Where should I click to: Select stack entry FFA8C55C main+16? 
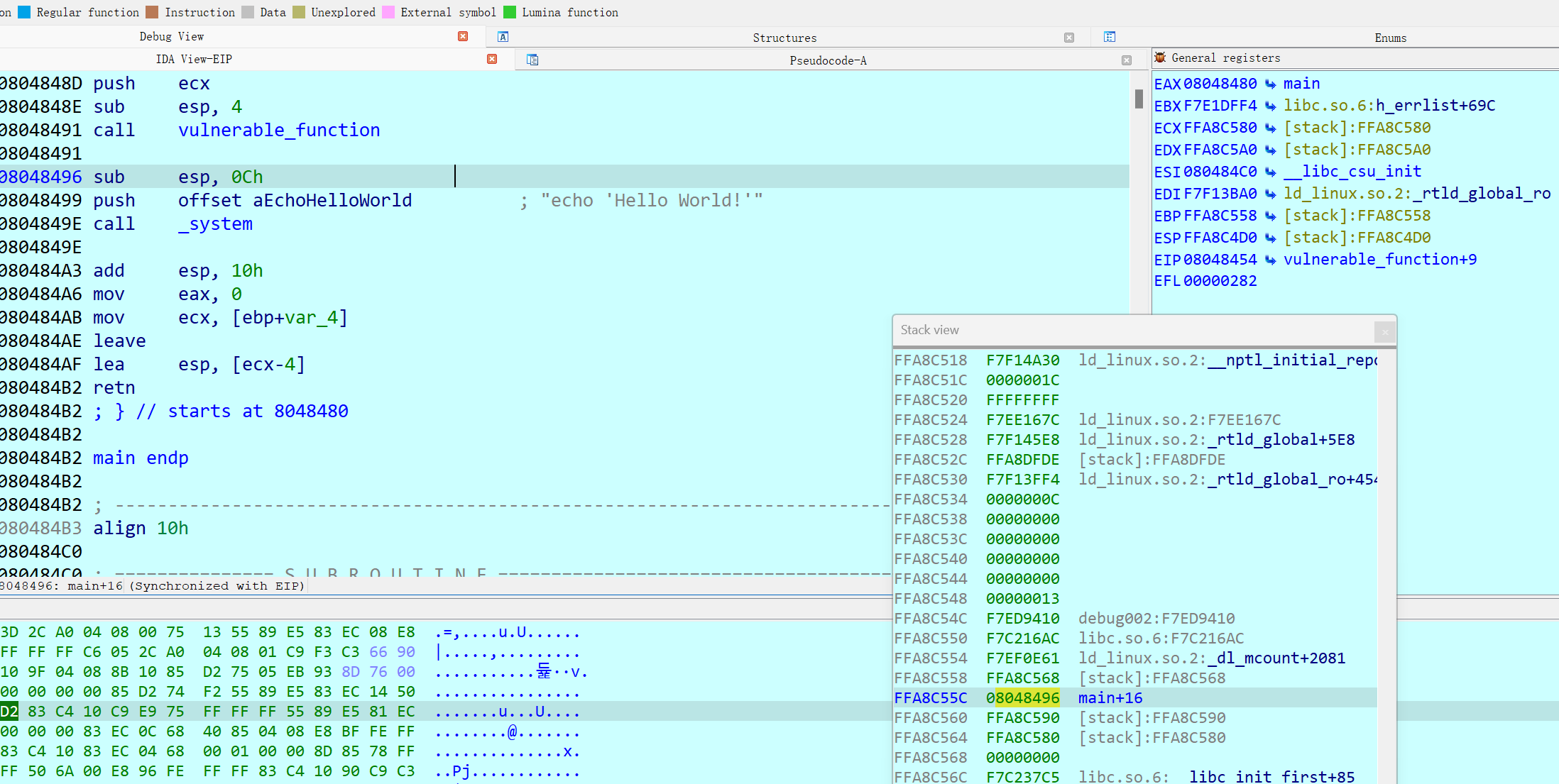point(1134,698)
